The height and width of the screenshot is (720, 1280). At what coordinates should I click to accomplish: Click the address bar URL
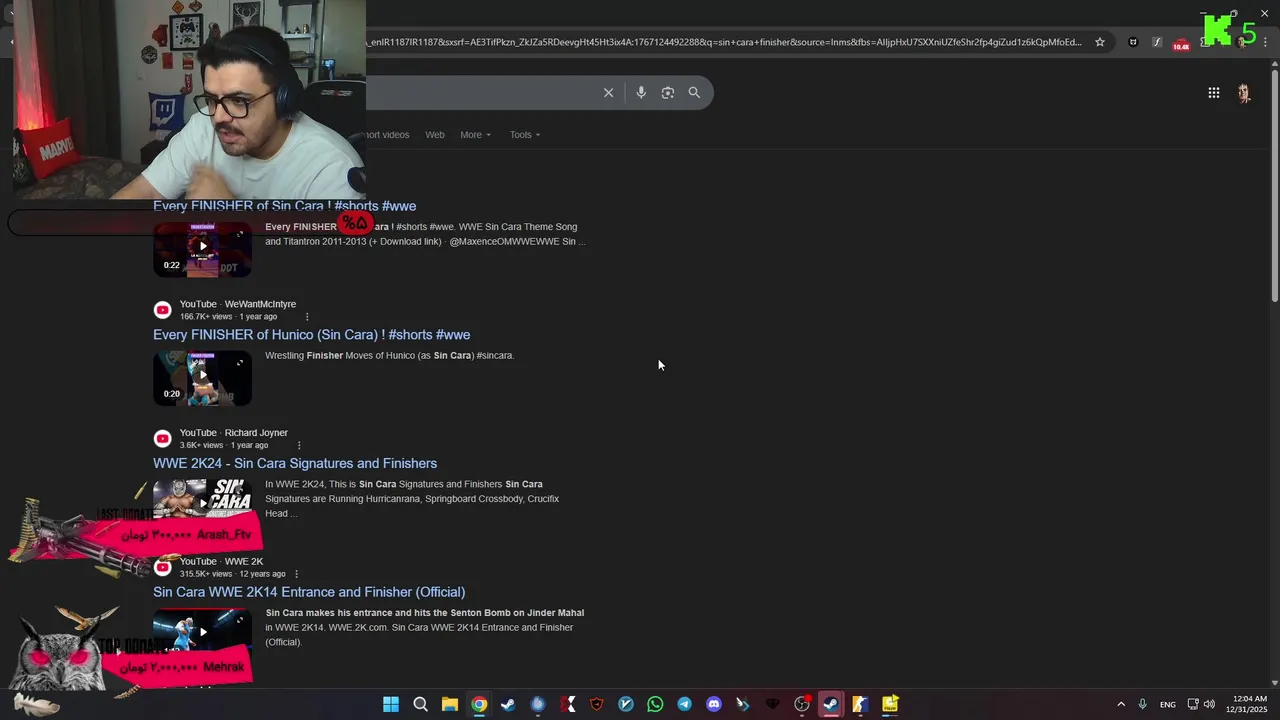[x=724, y=42]
